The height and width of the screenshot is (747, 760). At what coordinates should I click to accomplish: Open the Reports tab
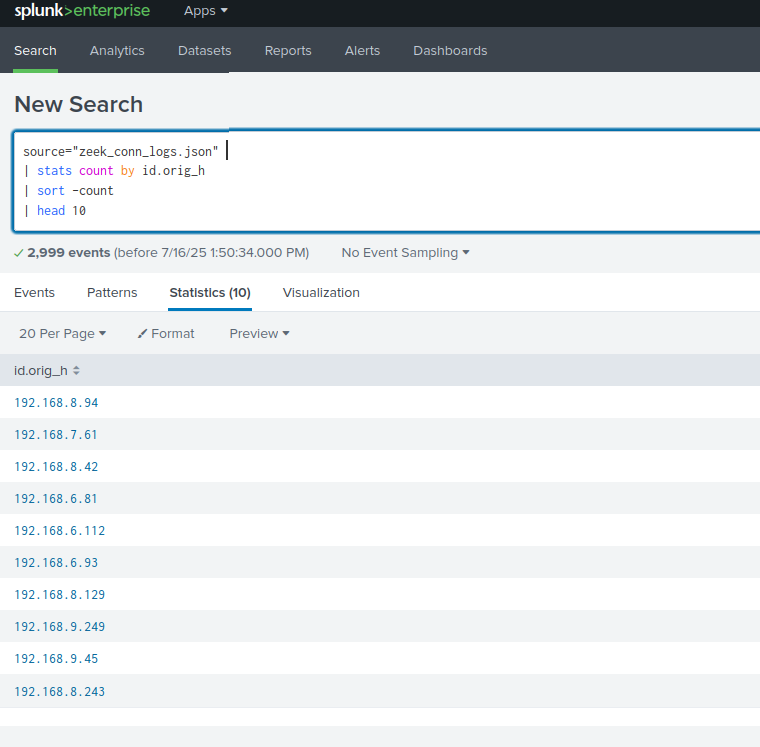(288, 50)
